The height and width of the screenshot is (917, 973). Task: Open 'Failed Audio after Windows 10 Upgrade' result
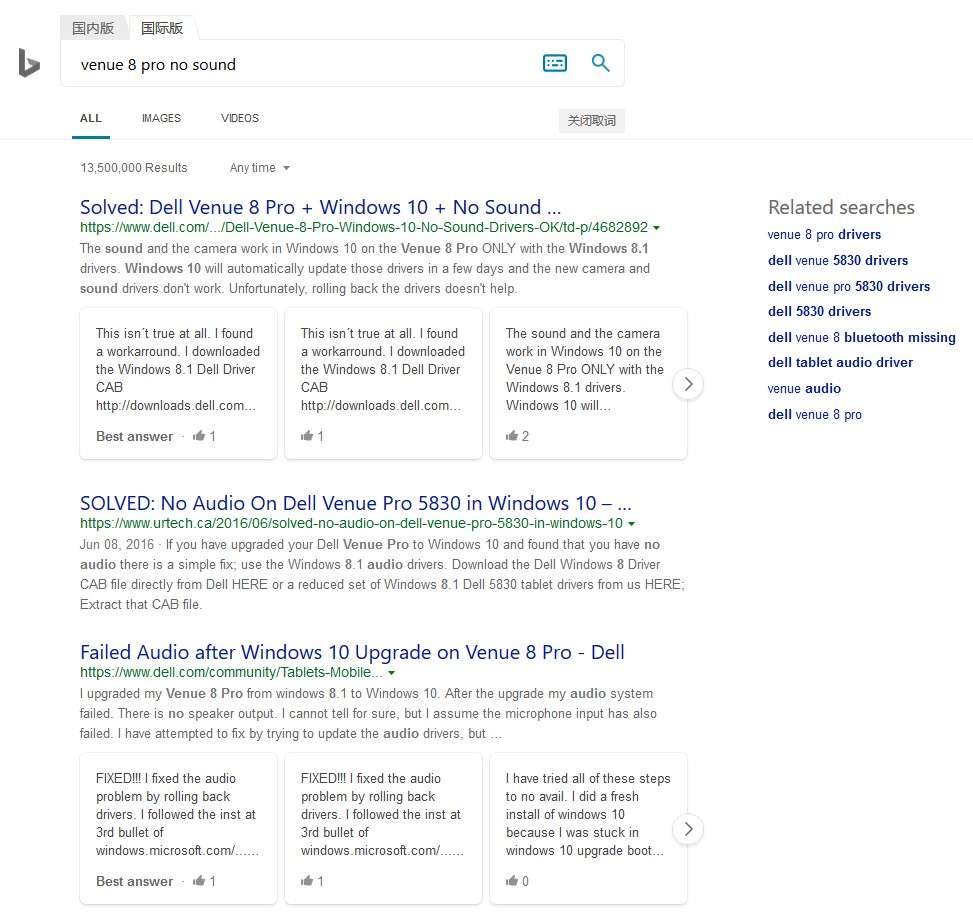coord(352,651)
